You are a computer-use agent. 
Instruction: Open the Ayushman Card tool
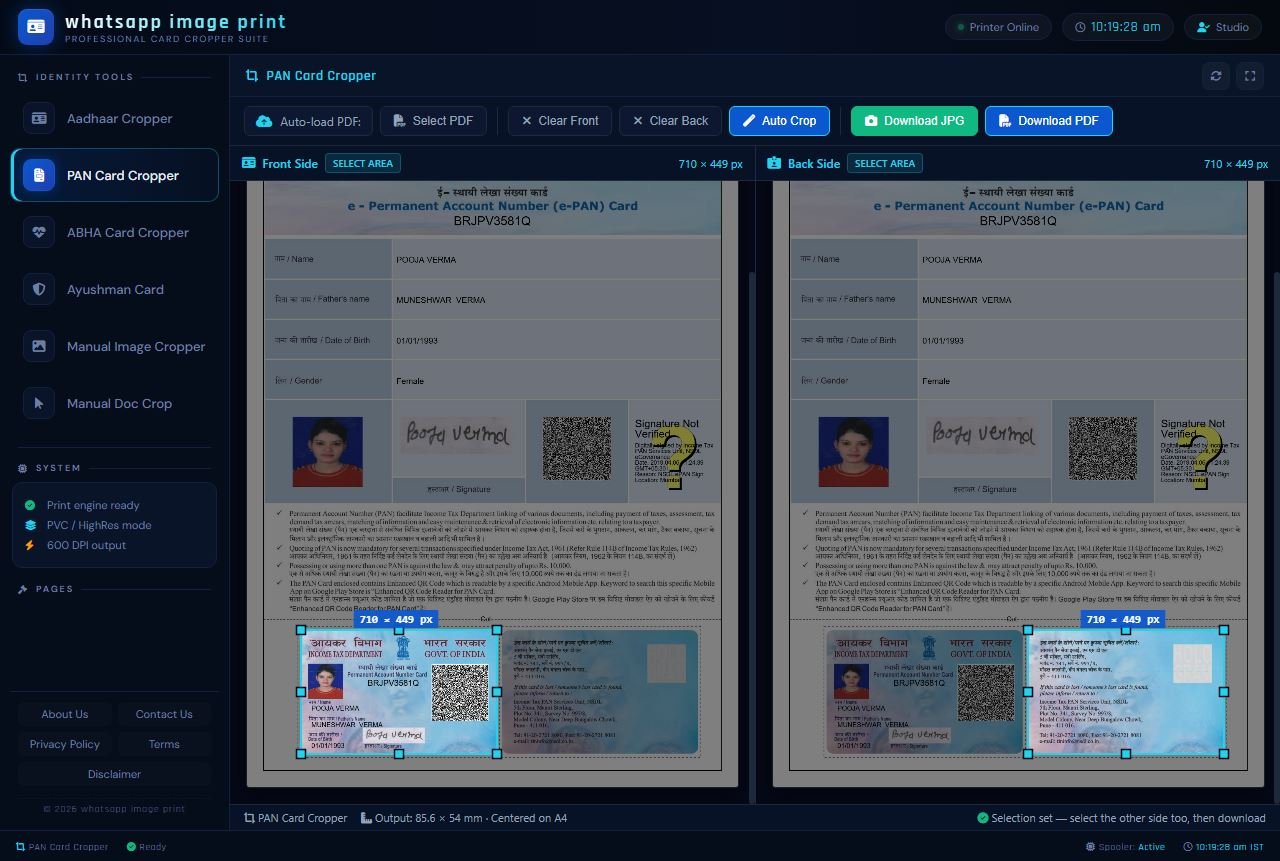click(x=115, y=289)
